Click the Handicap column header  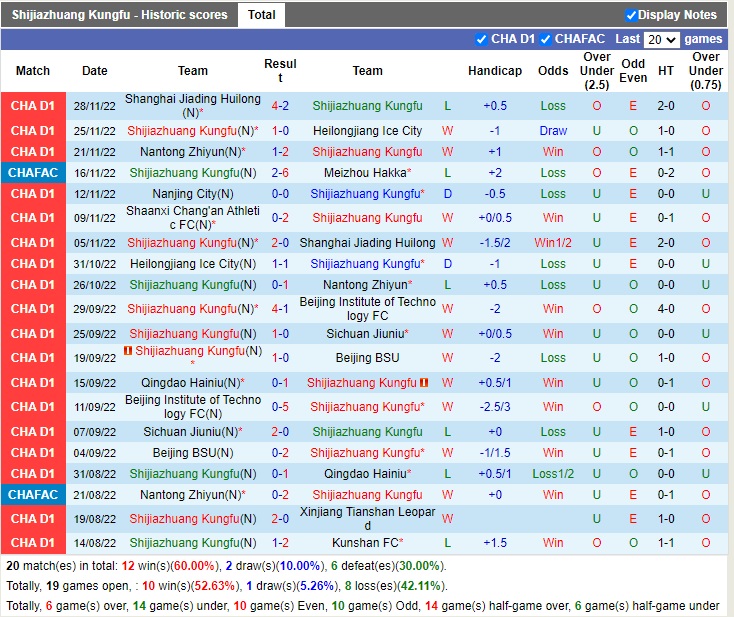pos(495,71)
